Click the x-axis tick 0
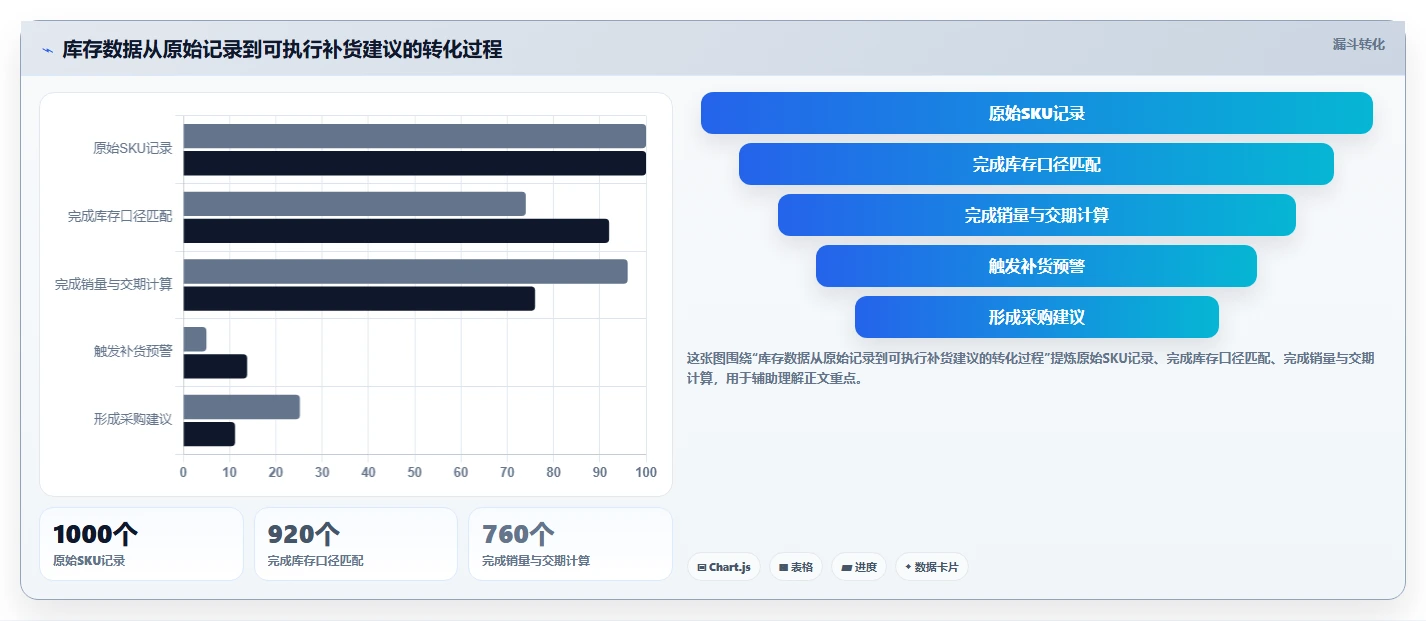The width and height of the screenshot is (1426, 621). (x=183, y=472)
